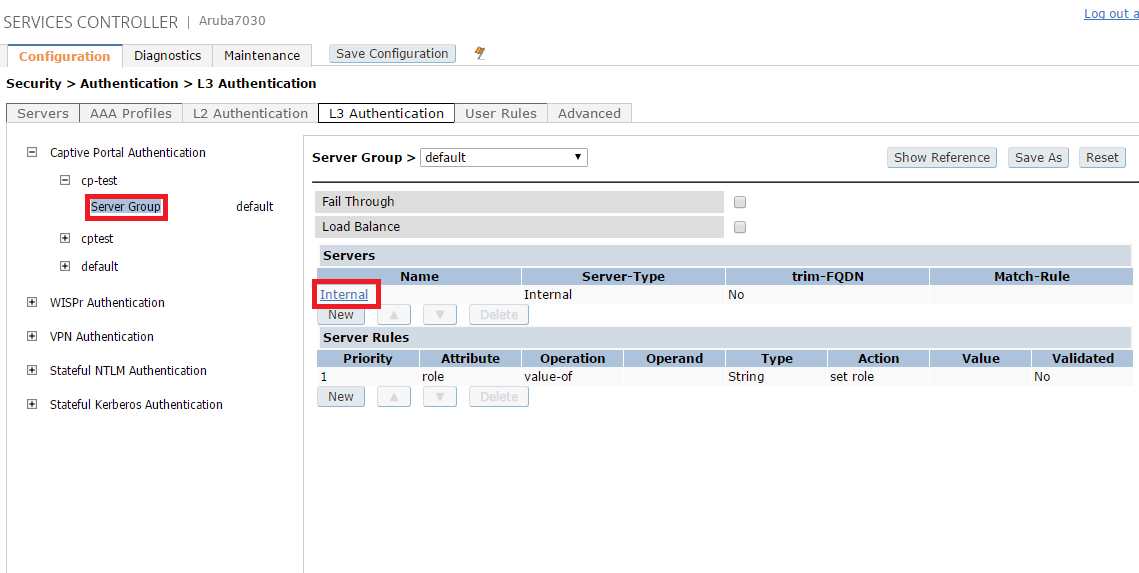The image size is (1139, 573).
Task: Open the Internal server link
Action: pyautogui.click(x=344, y=295)
